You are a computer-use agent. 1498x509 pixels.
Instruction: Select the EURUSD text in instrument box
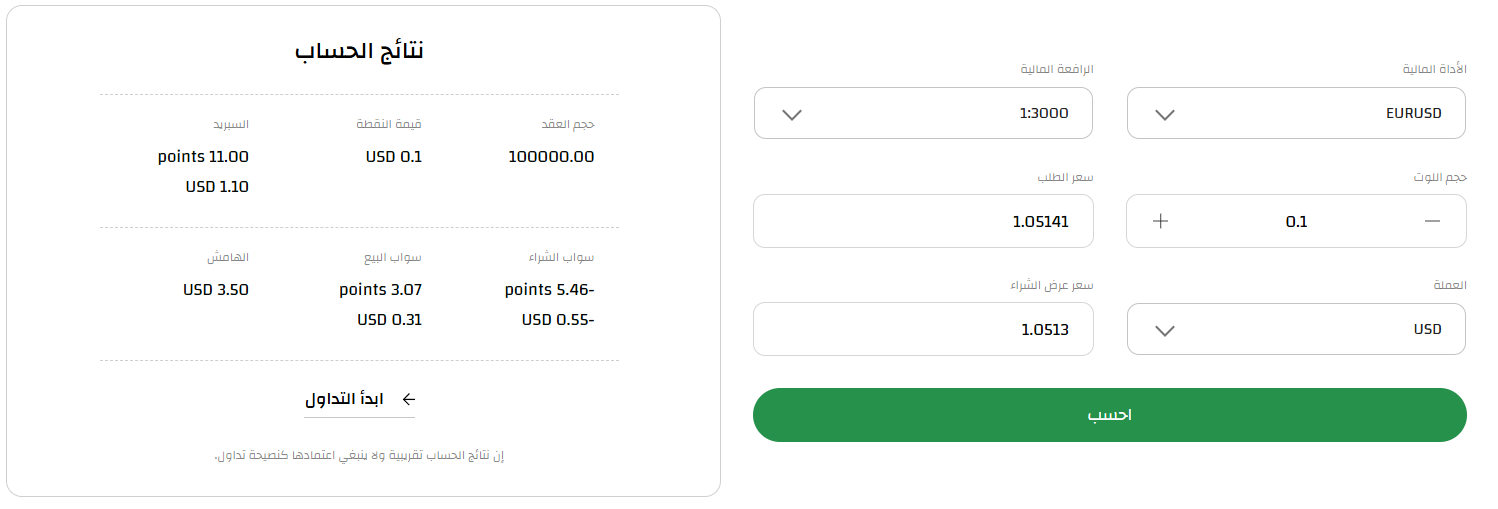coord(1414,113)
